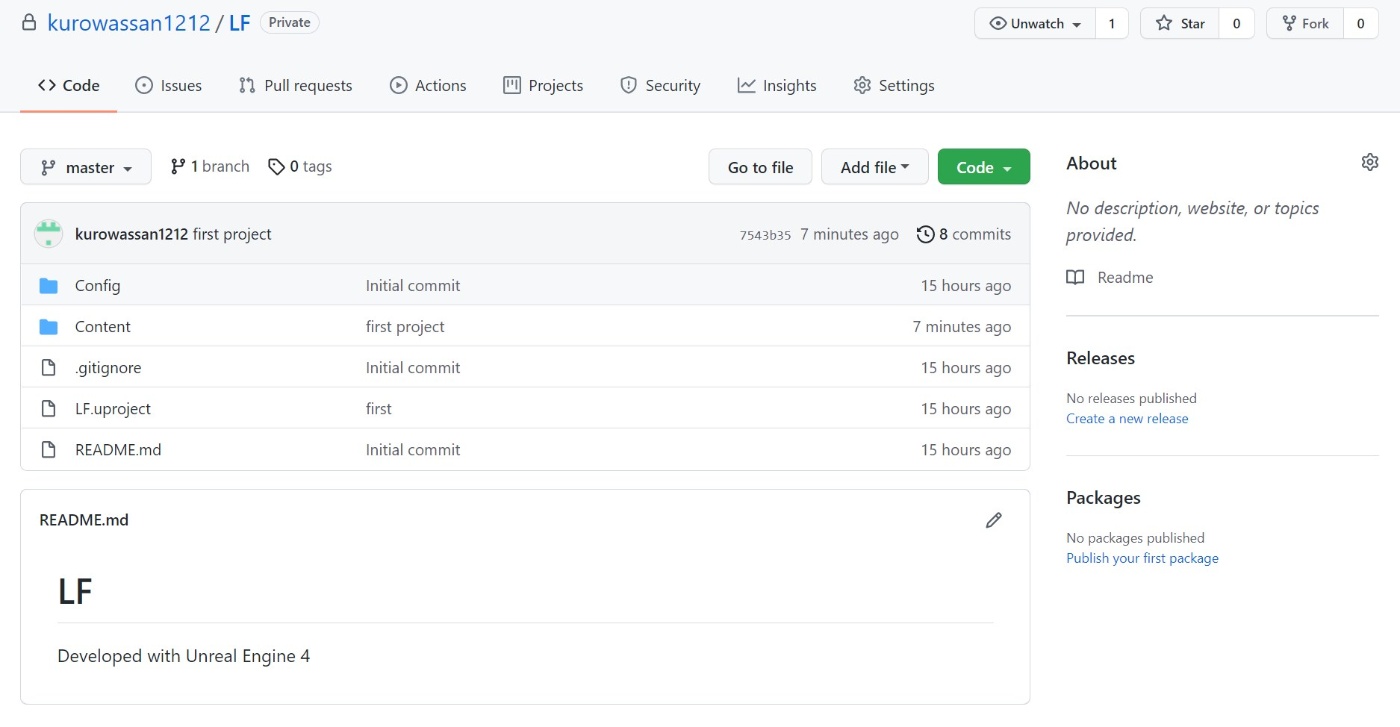Image resolution: width=1400 pixels, height=727 pixels.
Task: Click the Unwatch button
Action: (1035, 23)
